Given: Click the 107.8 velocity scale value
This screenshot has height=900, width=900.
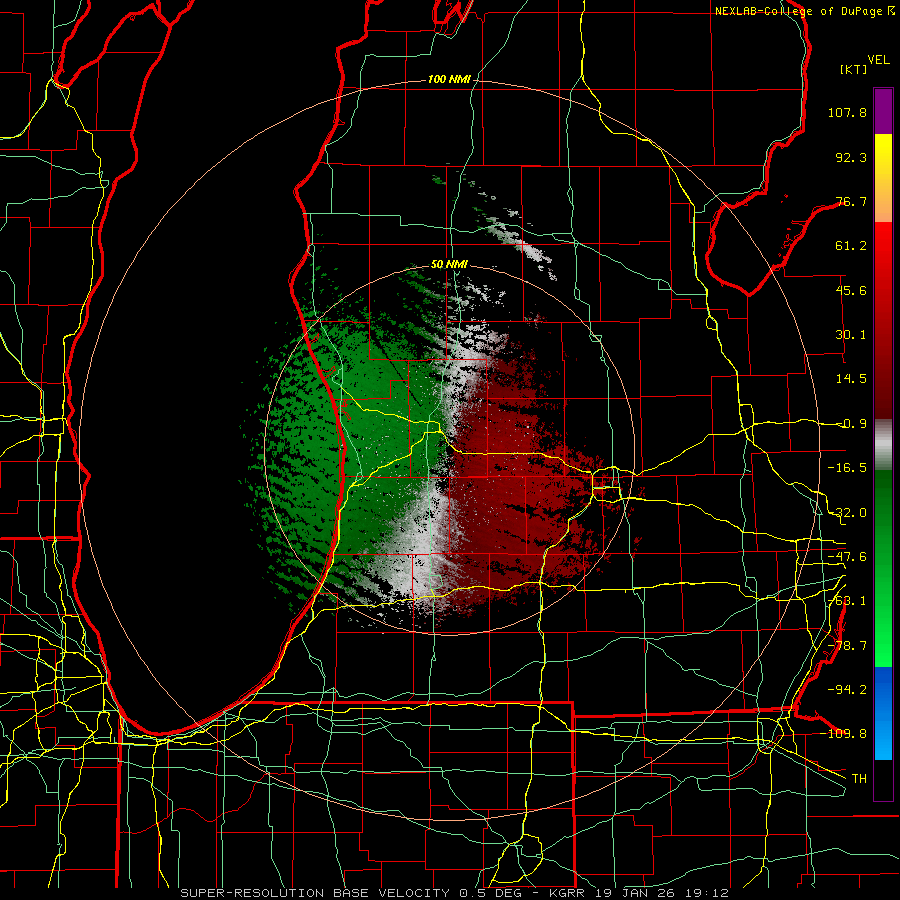Looking at the screenshot, I should pyautogui.click(x=847, y=112).
